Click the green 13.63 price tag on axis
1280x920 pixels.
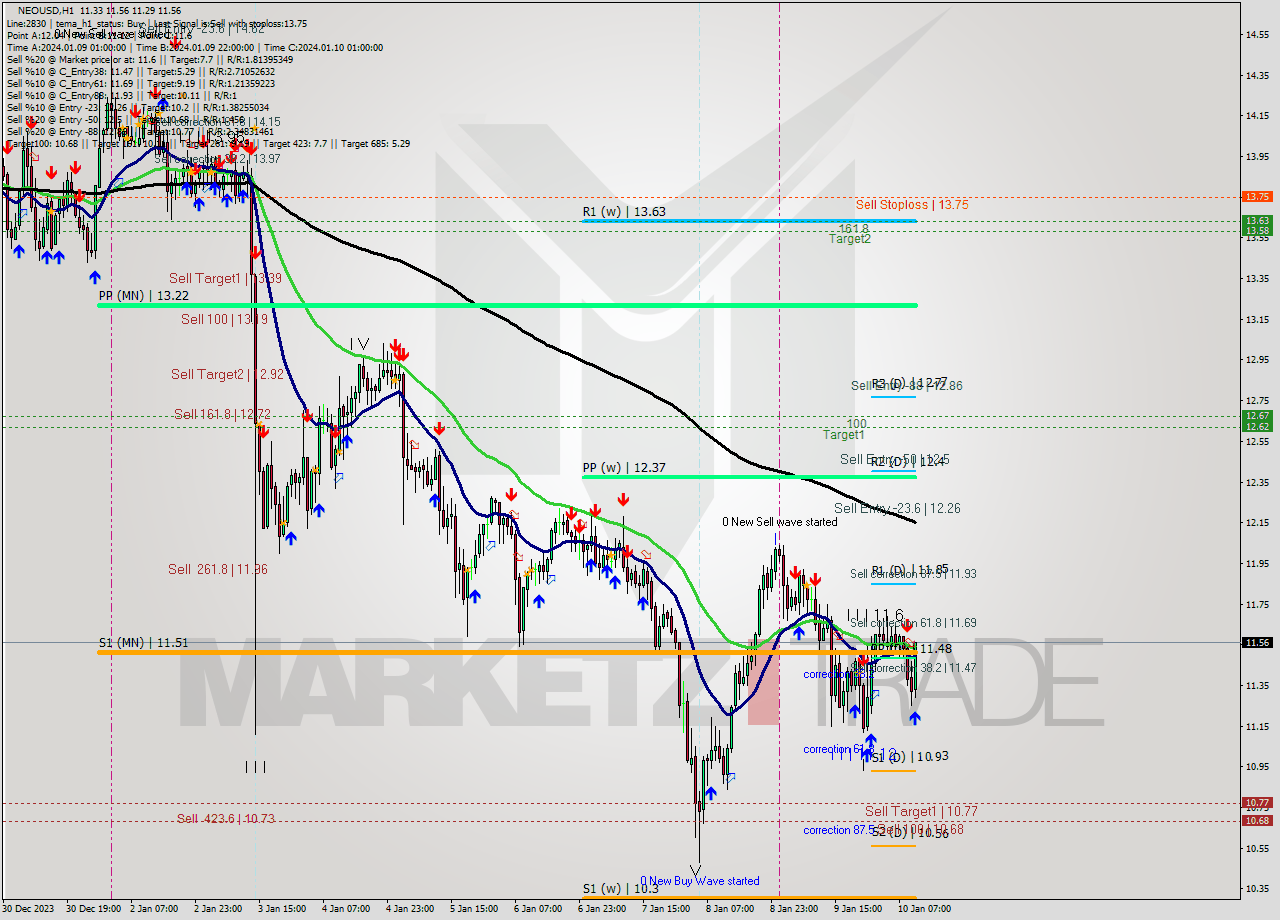click(1256, 220)
